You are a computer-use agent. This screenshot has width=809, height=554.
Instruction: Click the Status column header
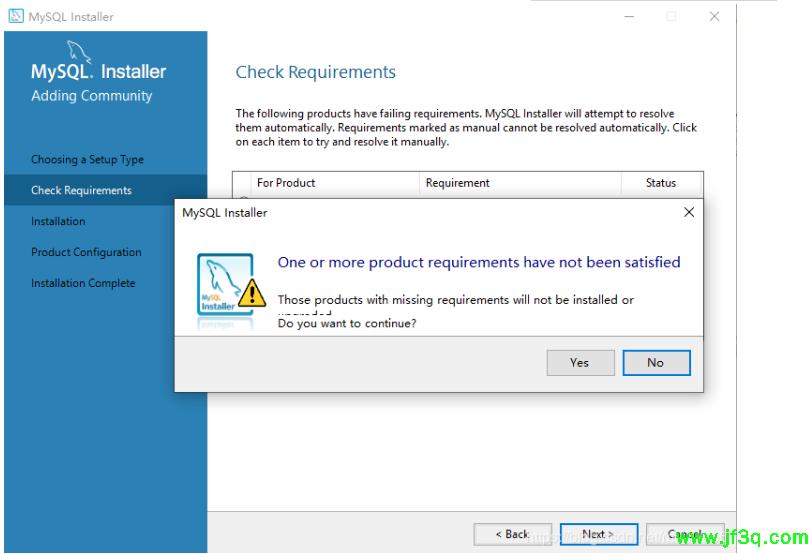click(660, 183)
